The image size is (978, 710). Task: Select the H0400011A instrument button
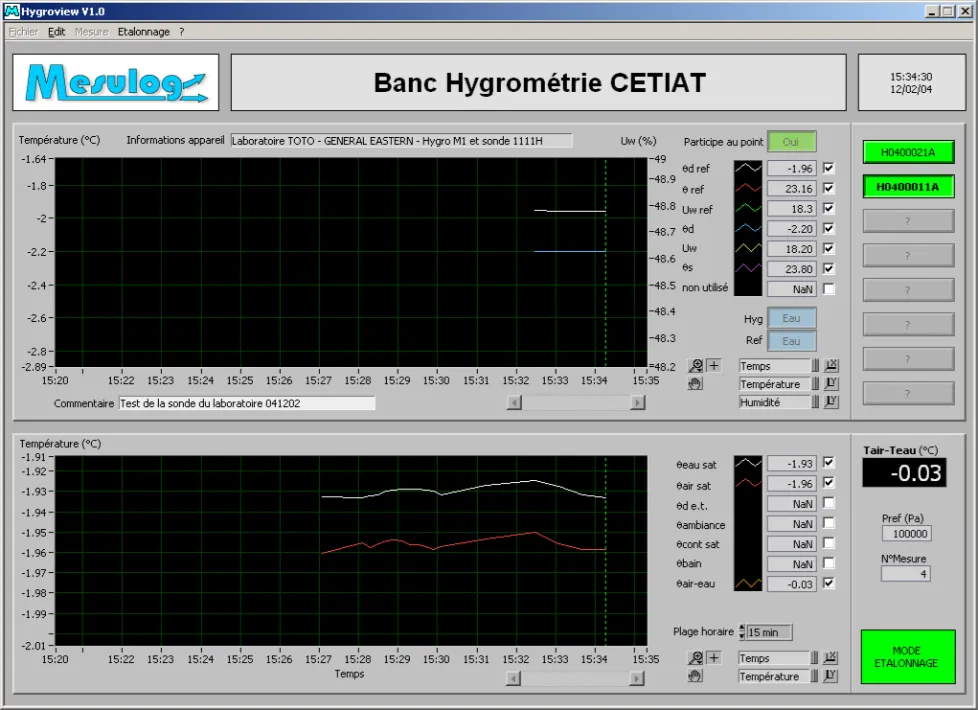pos(908,187)
